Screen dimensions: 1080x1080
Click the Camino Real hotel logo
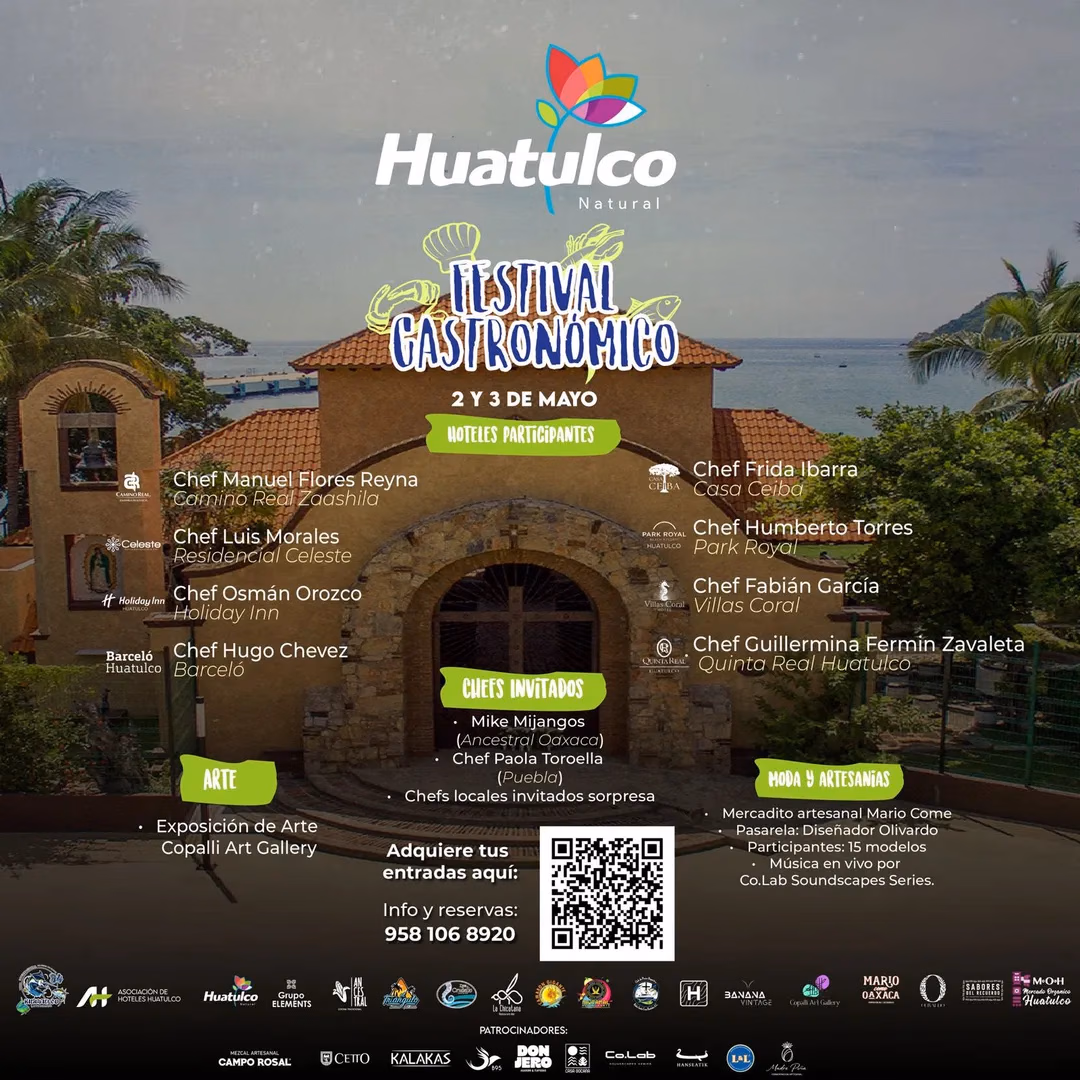click(x=132, y=487)
